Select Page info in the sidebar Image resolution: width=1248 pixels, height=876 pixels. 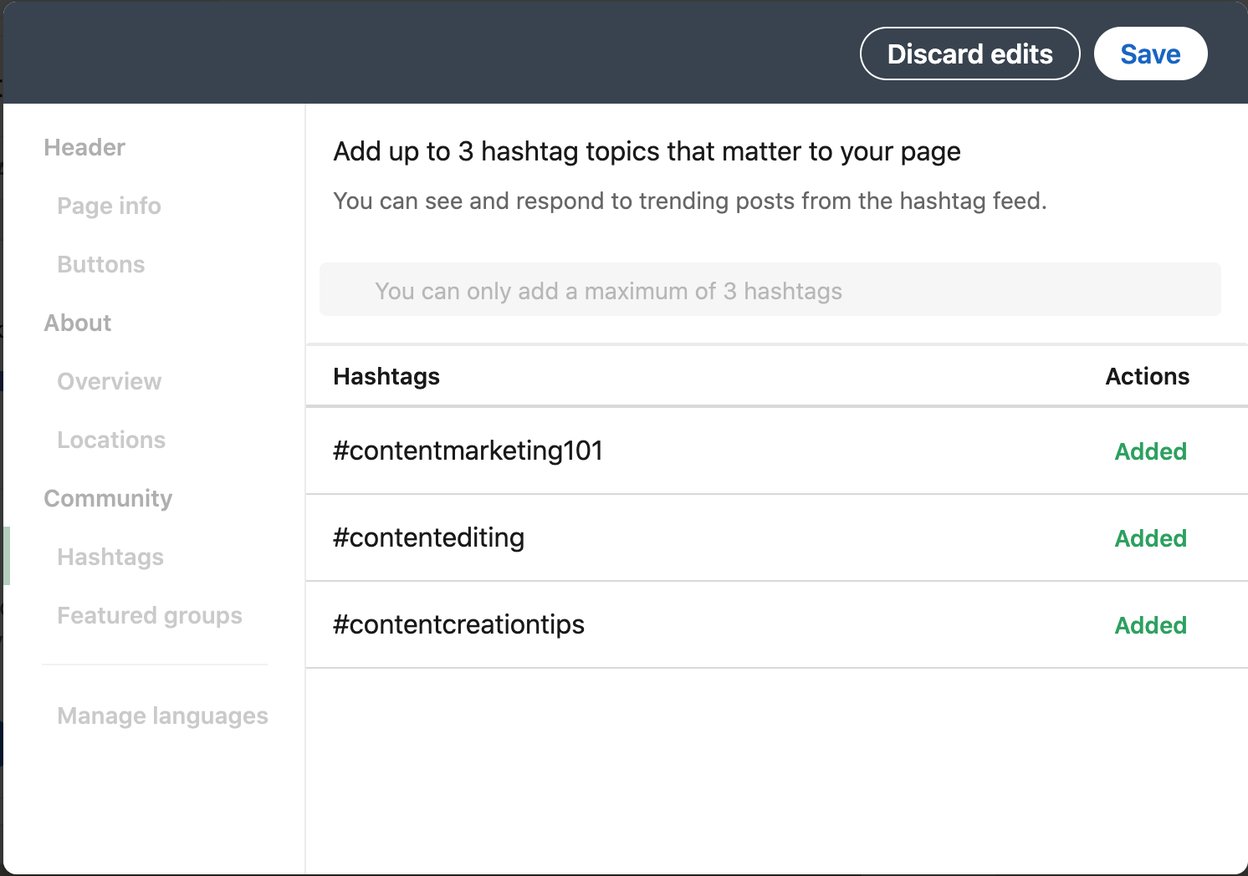(x=108, y=206)
